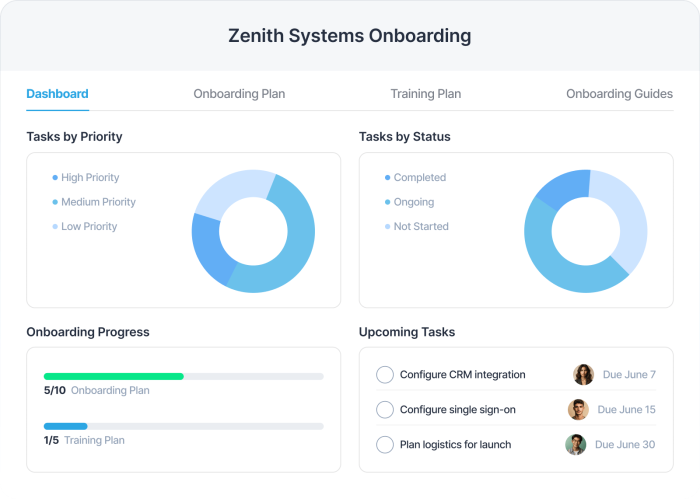The height and width of the screenshot is (499, 700).
Task: Click the Low Priority legend dot
Action: [54, 227]
